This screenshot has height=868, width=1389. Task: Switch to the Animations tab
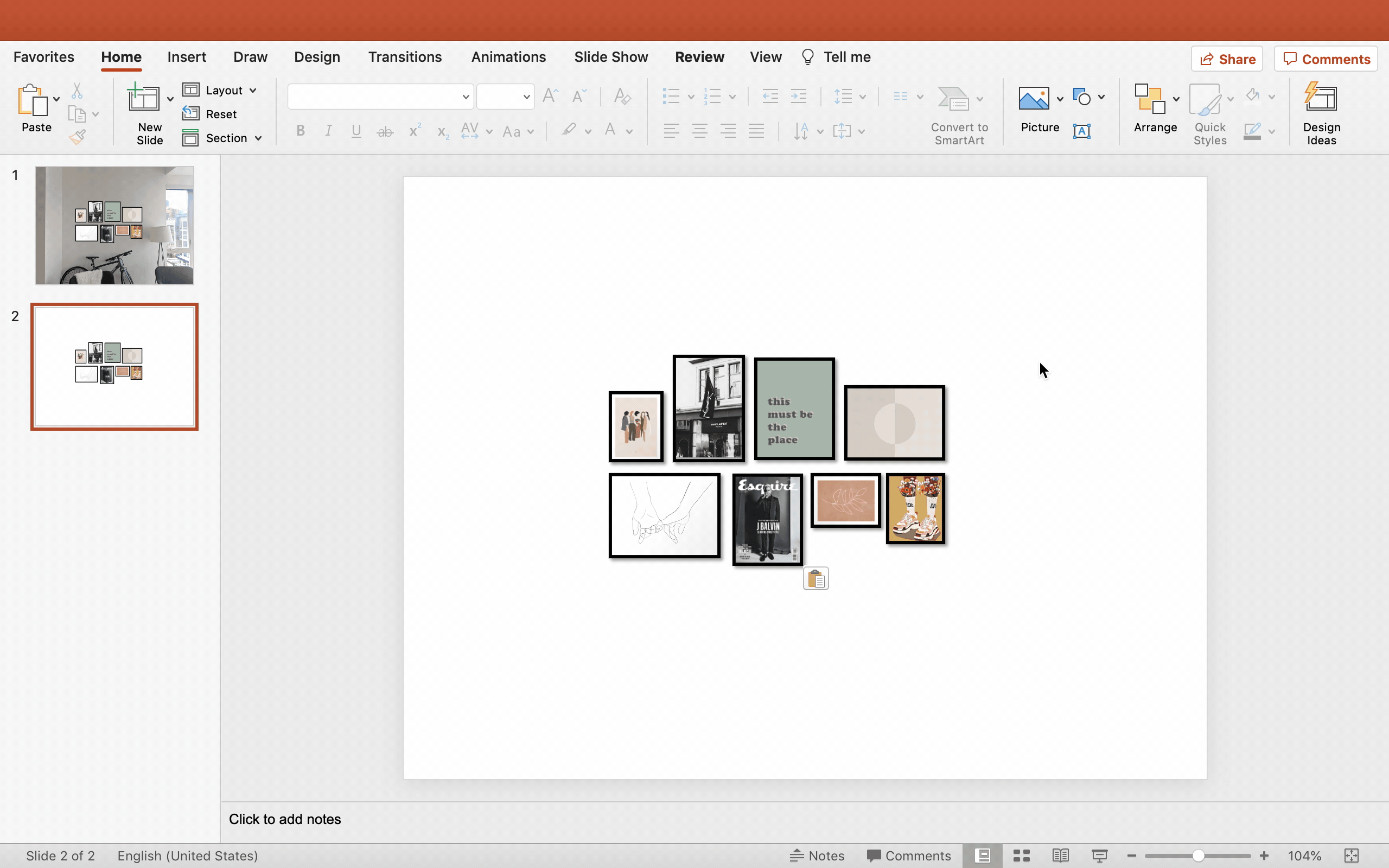click(508, 57)
